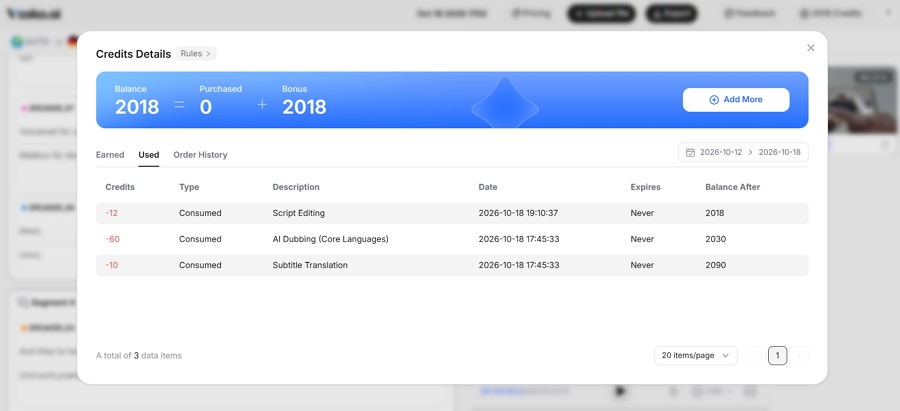Click balance after value 2018 in table

click(x=715, y=214)
